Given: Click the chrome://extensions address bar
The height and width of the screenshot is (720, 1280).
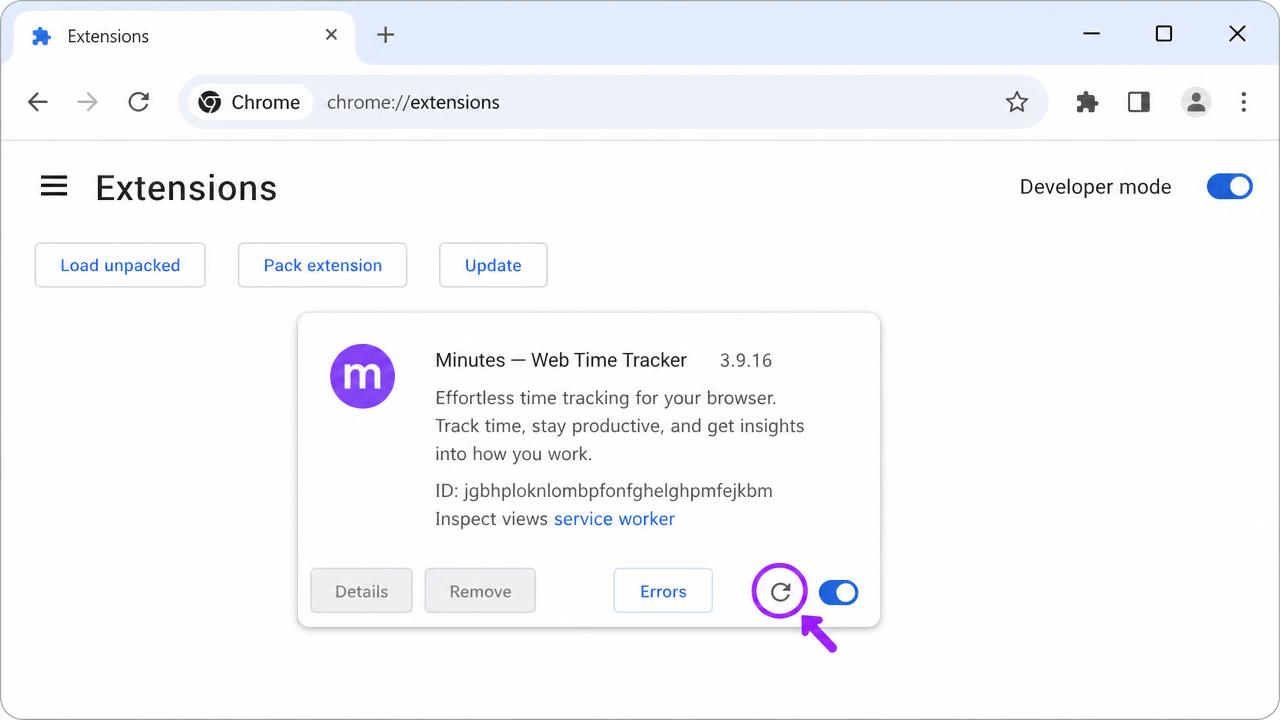Looking at the screenshot, I should 614,102.
